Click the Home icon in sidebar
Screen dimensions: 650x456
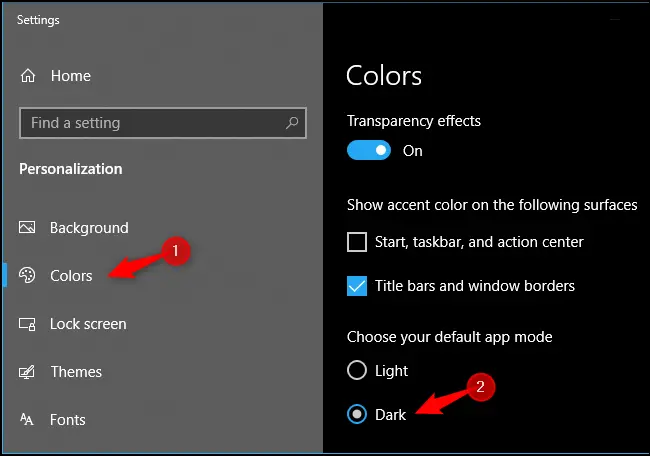(28, 76)
